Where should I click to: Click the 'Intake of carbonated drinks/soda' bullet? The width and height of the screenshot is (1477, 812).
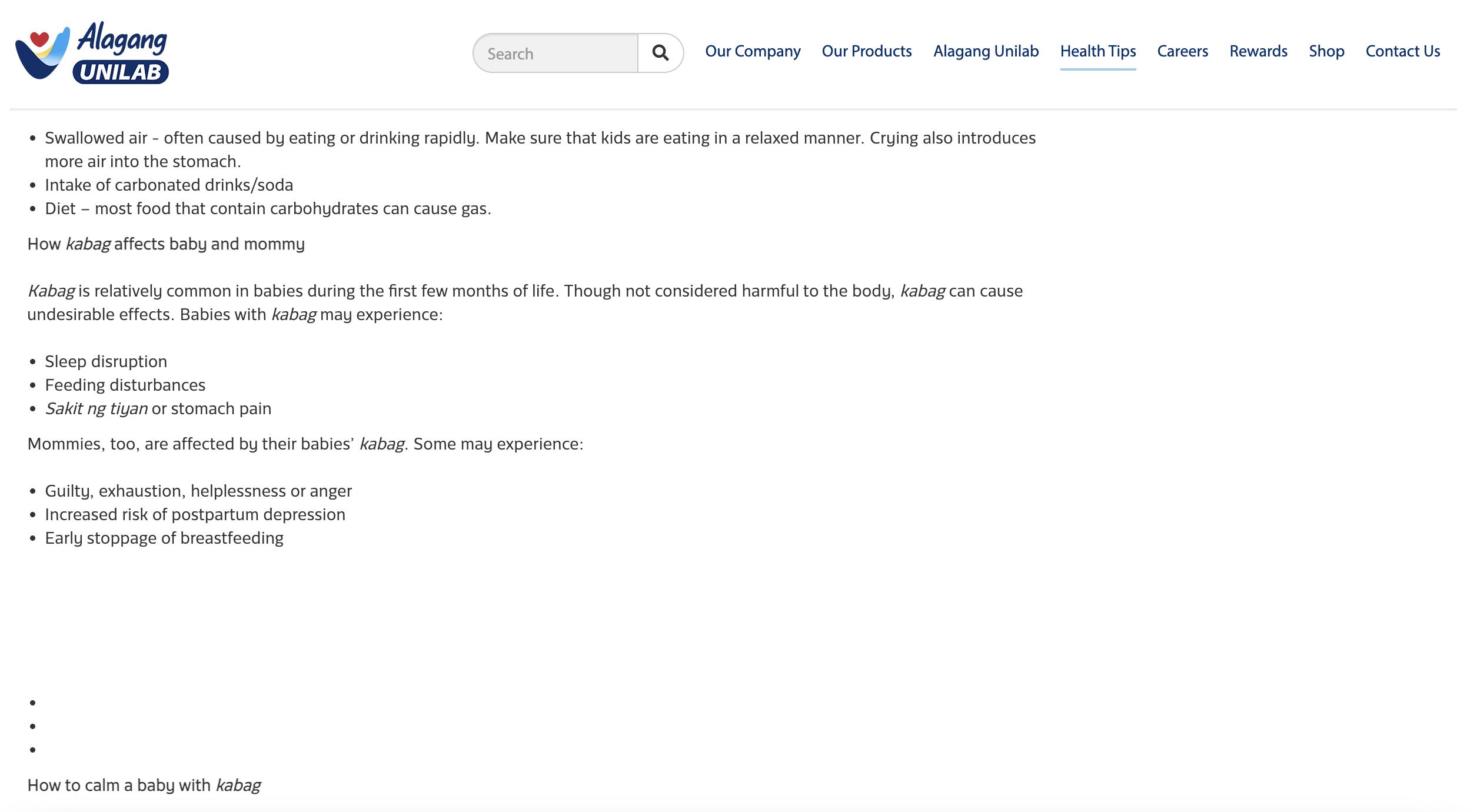click(169, 185)
